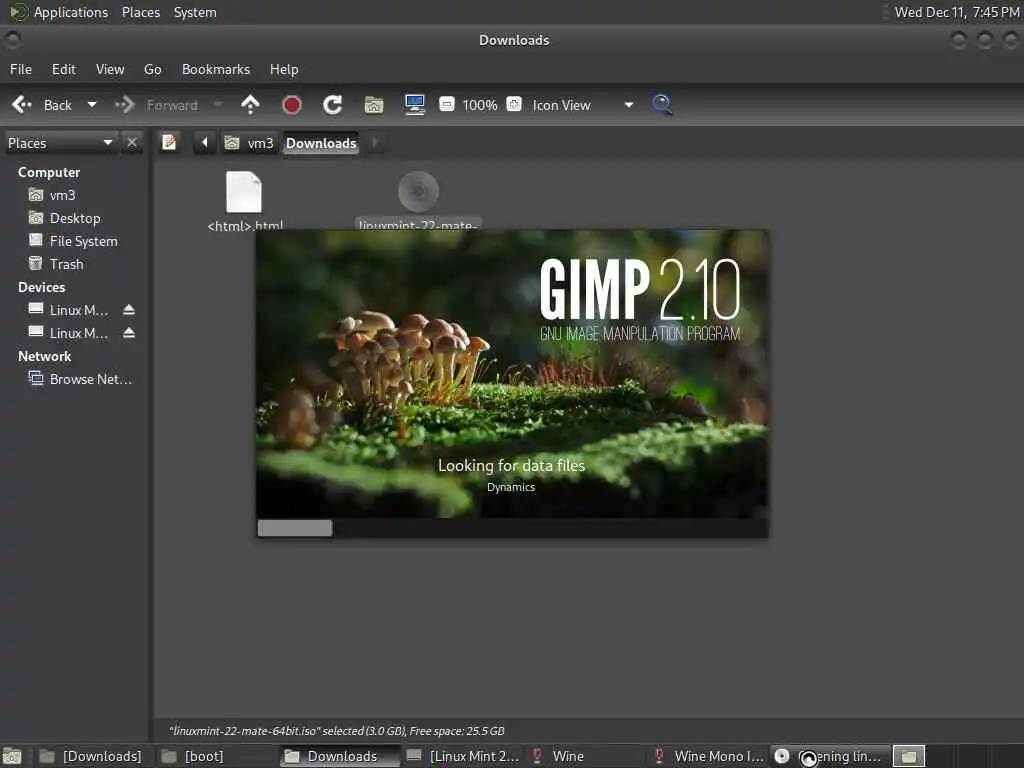
Task: Open the Home folder toolbar icon
Action: point(374,104)
